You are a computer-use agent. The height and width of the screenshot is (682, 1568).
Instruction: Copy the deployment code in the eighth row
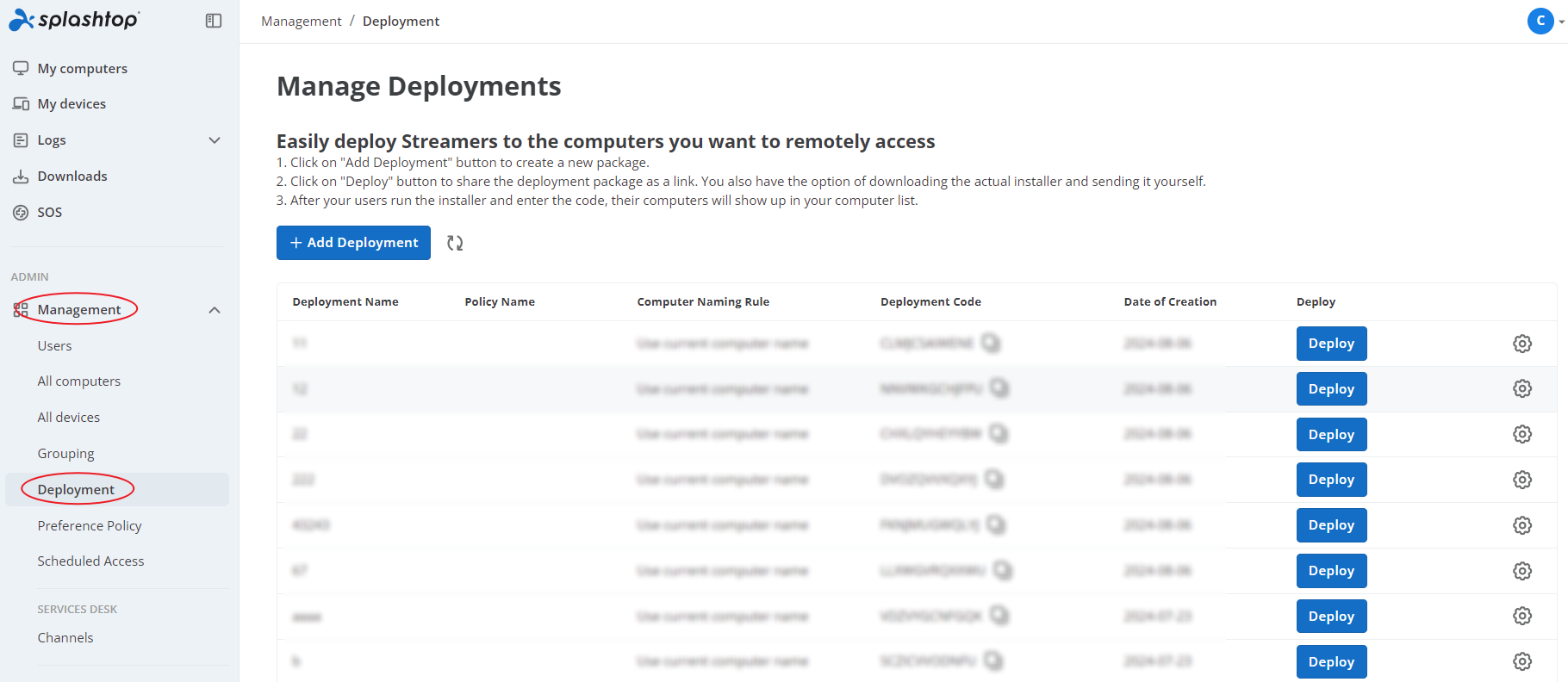coord(993,660)
